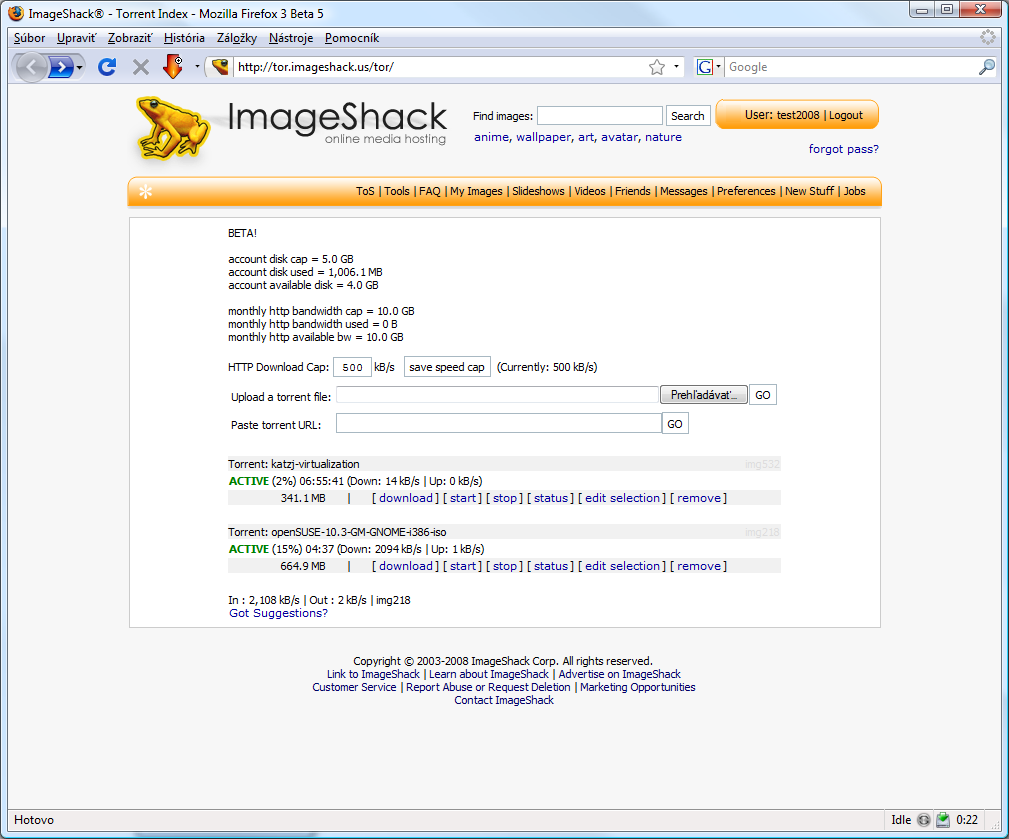This screenshot has width=1009, height=839.
Task: Open the Tools navigation link
Action: pos(396,191)
